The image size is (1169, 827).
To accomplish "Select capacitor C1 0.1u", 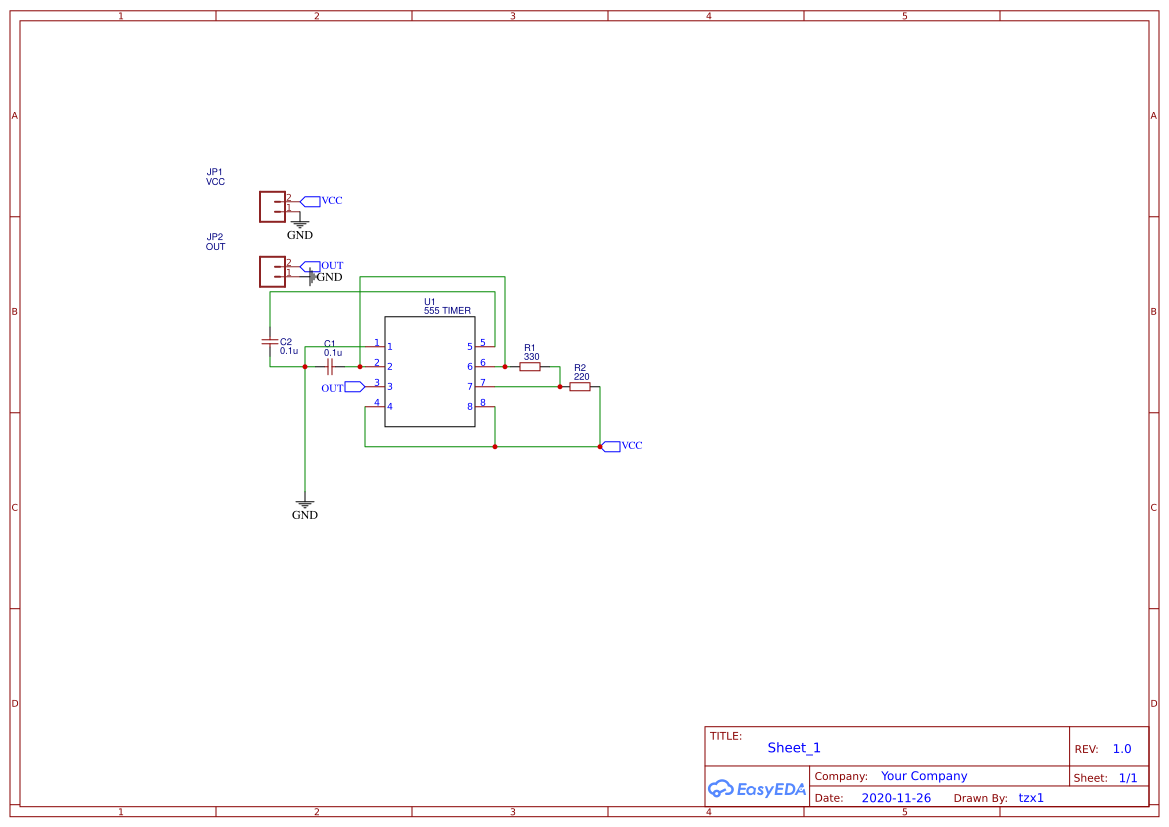I will pyautogui.click(x=330, y=367).
